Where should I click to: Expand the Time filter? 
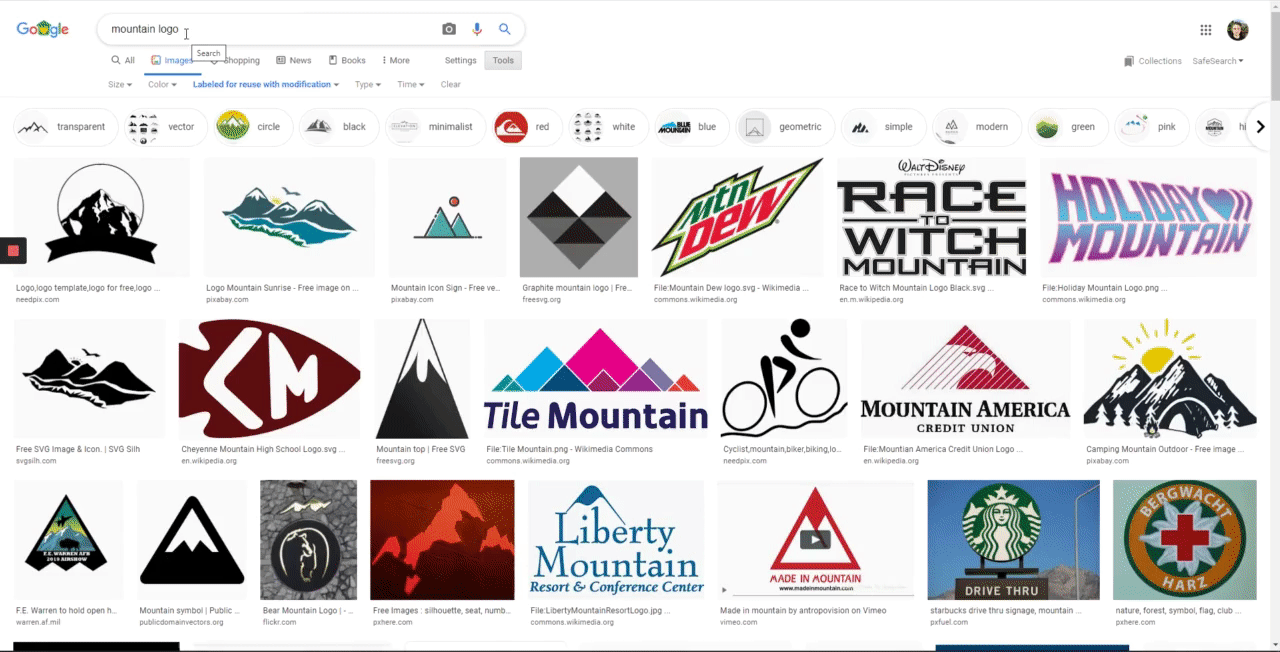[x=411, y=84]
